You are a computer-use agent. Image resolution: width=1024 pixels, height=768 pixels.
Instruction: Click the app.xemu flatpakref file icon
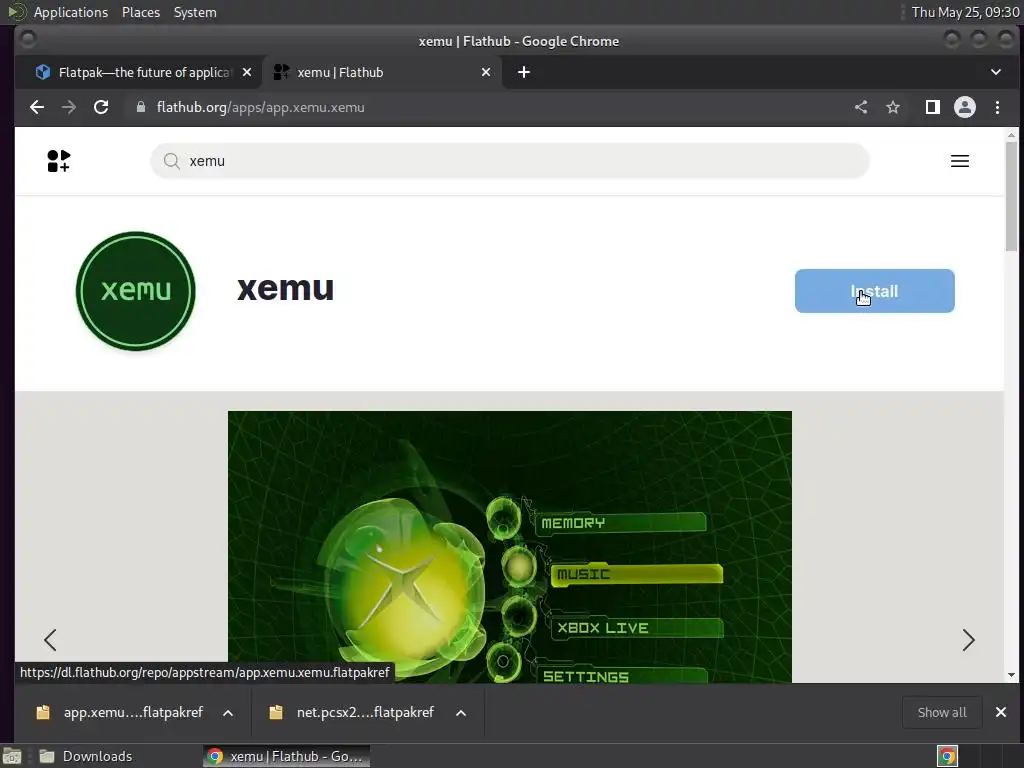coord(43,712)
